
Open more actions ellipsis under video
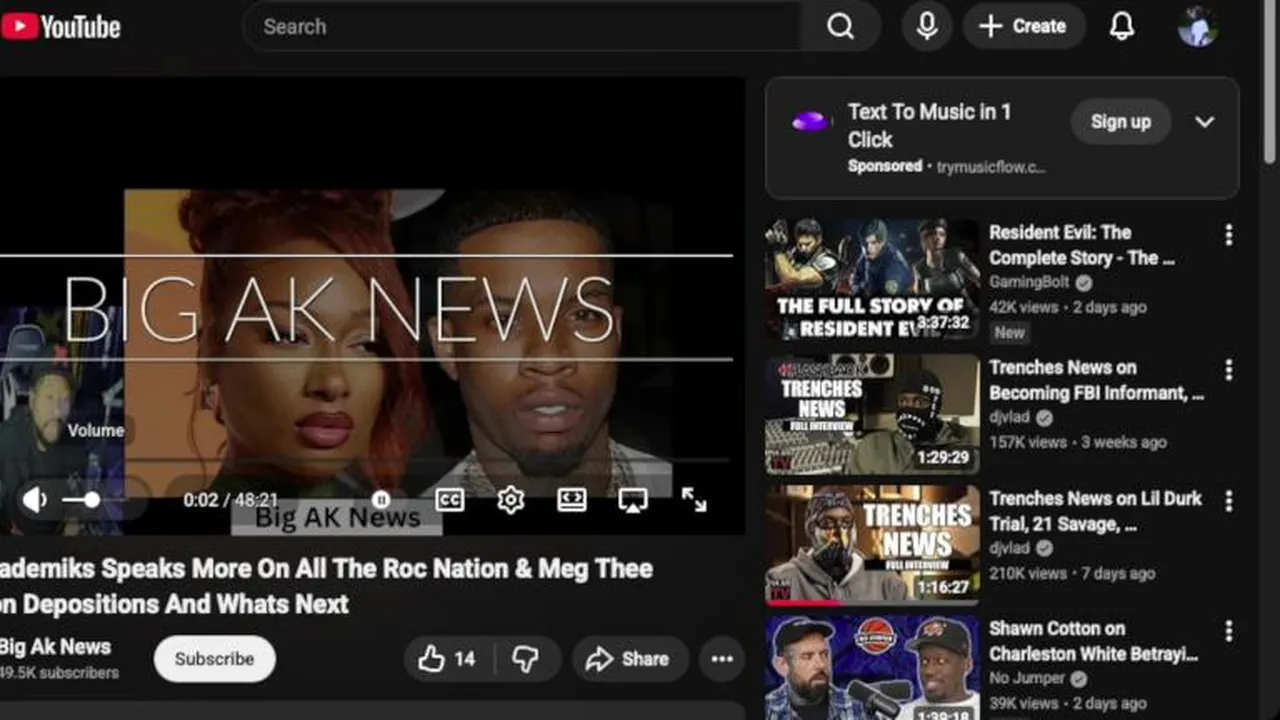click(722, 659)
